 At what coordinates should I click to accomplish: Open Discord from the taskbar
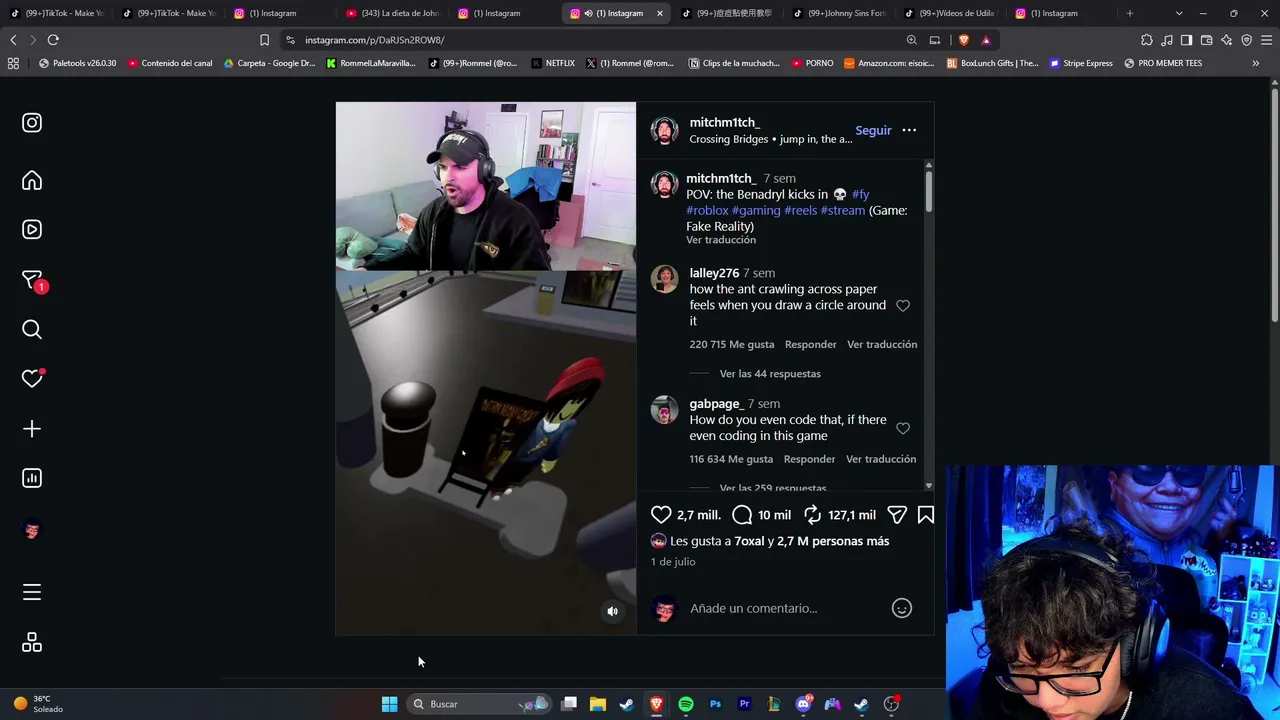(804, 704)
